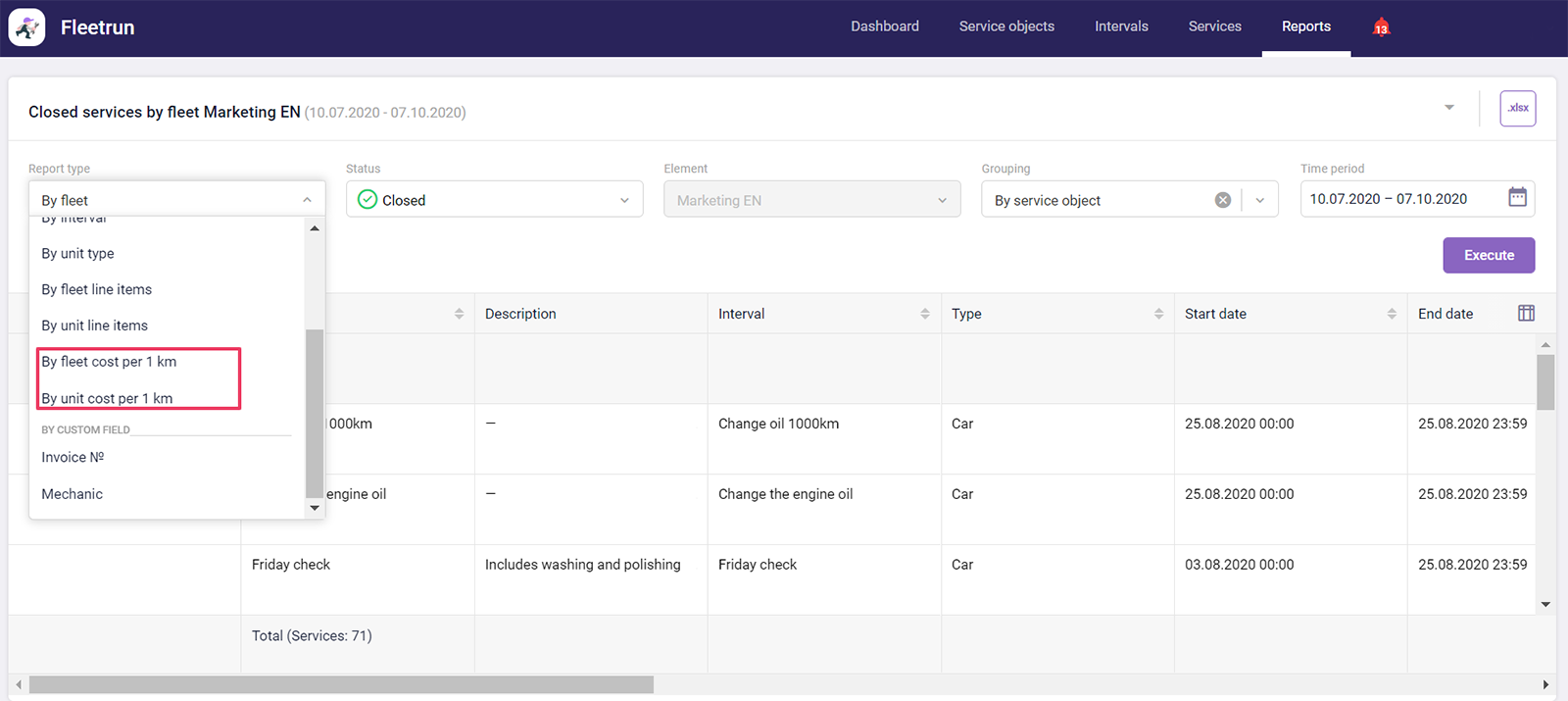Image resolution: width=1568 pixels, height=701 pixels.
Task: Sort by the Interval column arrows
Action: point(924,314)
